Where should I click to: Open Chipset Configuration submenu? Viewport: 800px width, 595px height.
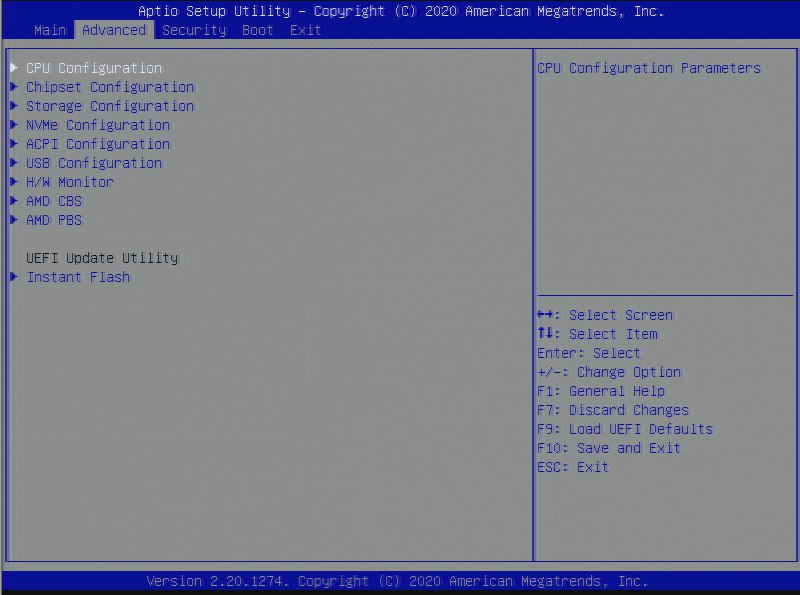tap(110, 87)
